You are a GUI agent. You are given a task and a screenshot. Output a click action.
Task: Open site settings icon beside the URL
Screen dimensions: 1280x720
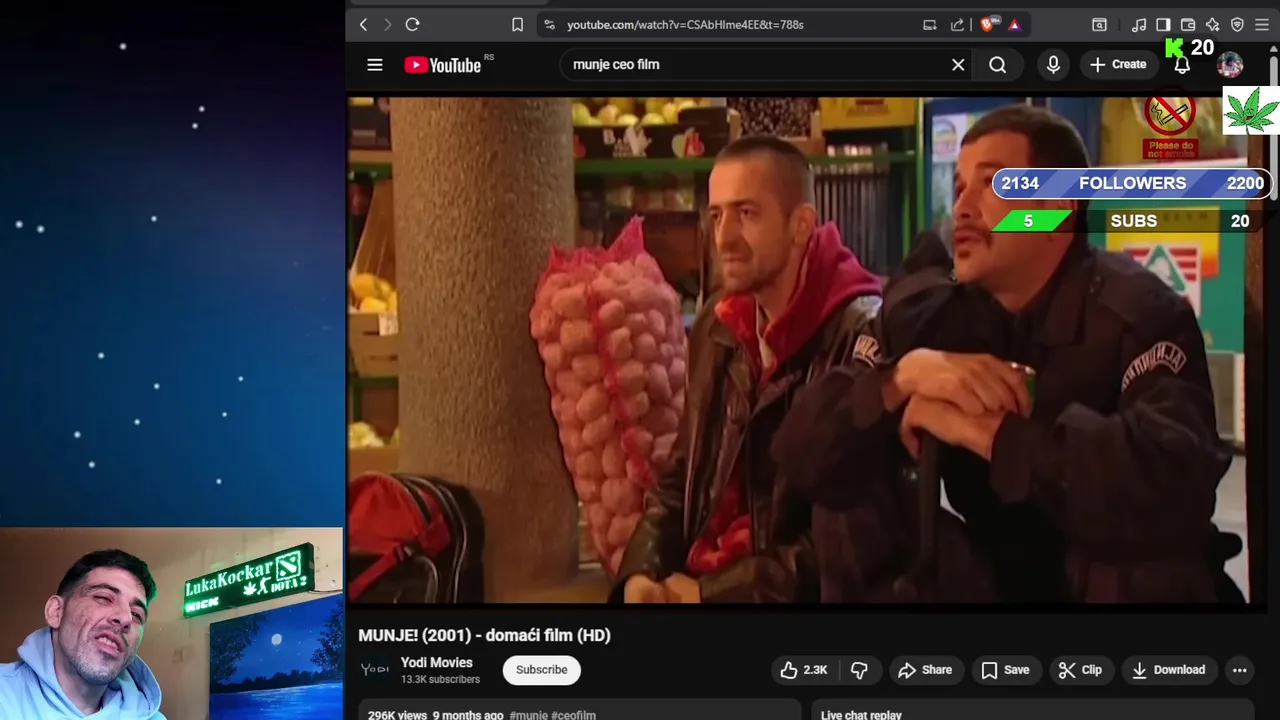549,25
